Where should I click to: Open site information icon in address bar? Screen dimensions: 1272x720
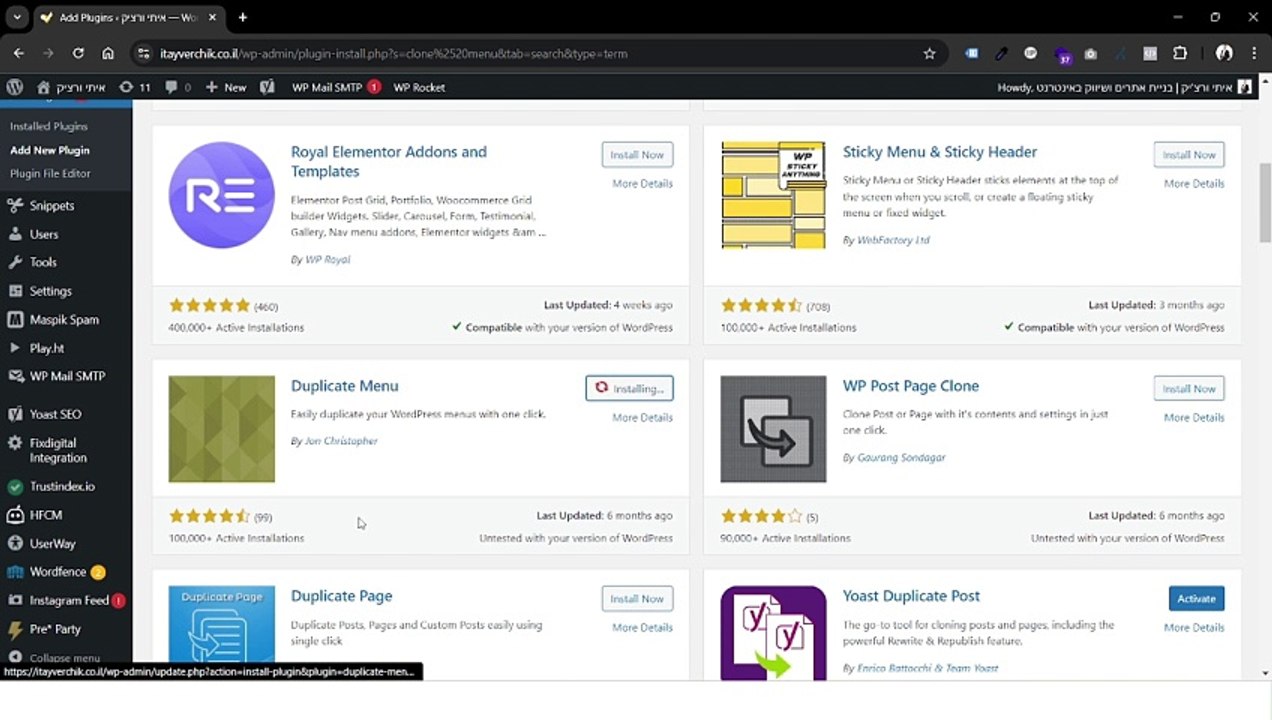click(x=143, y=53)
